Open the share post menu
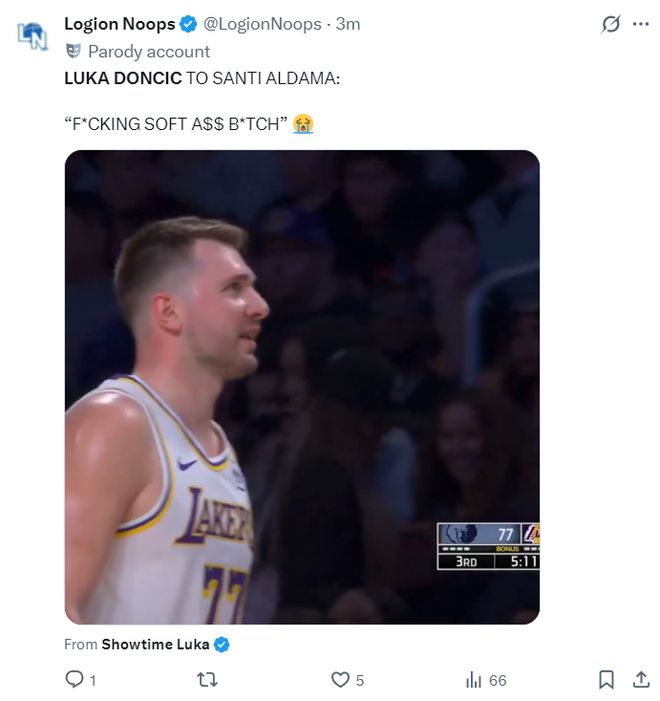 coord(641,680)
